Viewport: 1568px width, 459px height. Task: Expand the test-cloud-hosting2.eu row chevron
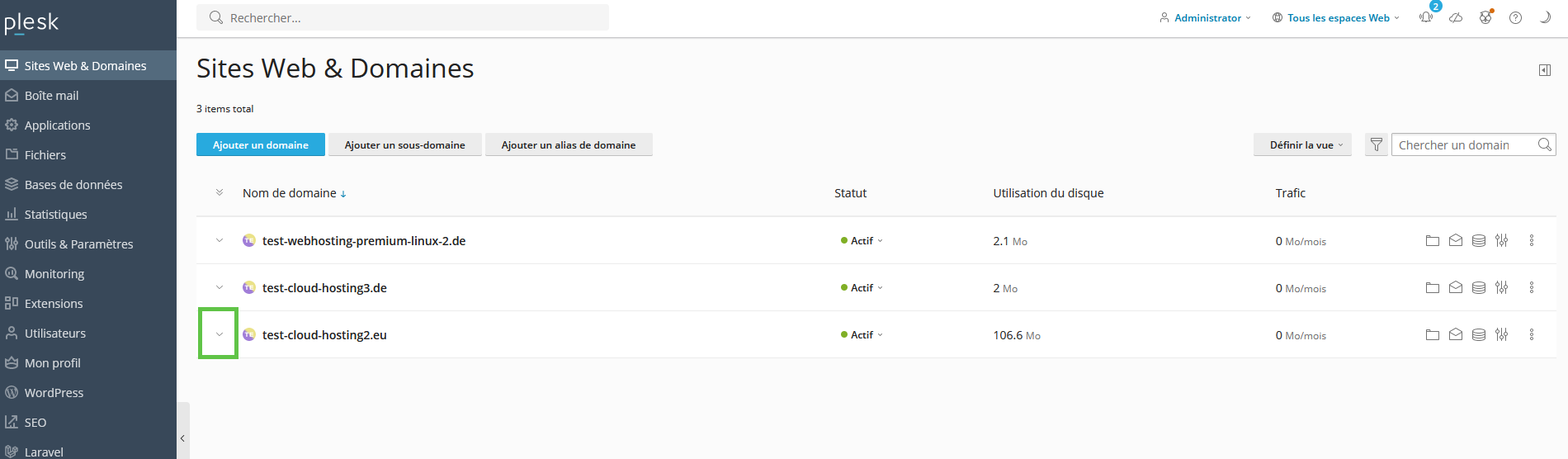(x=220, y=334)
